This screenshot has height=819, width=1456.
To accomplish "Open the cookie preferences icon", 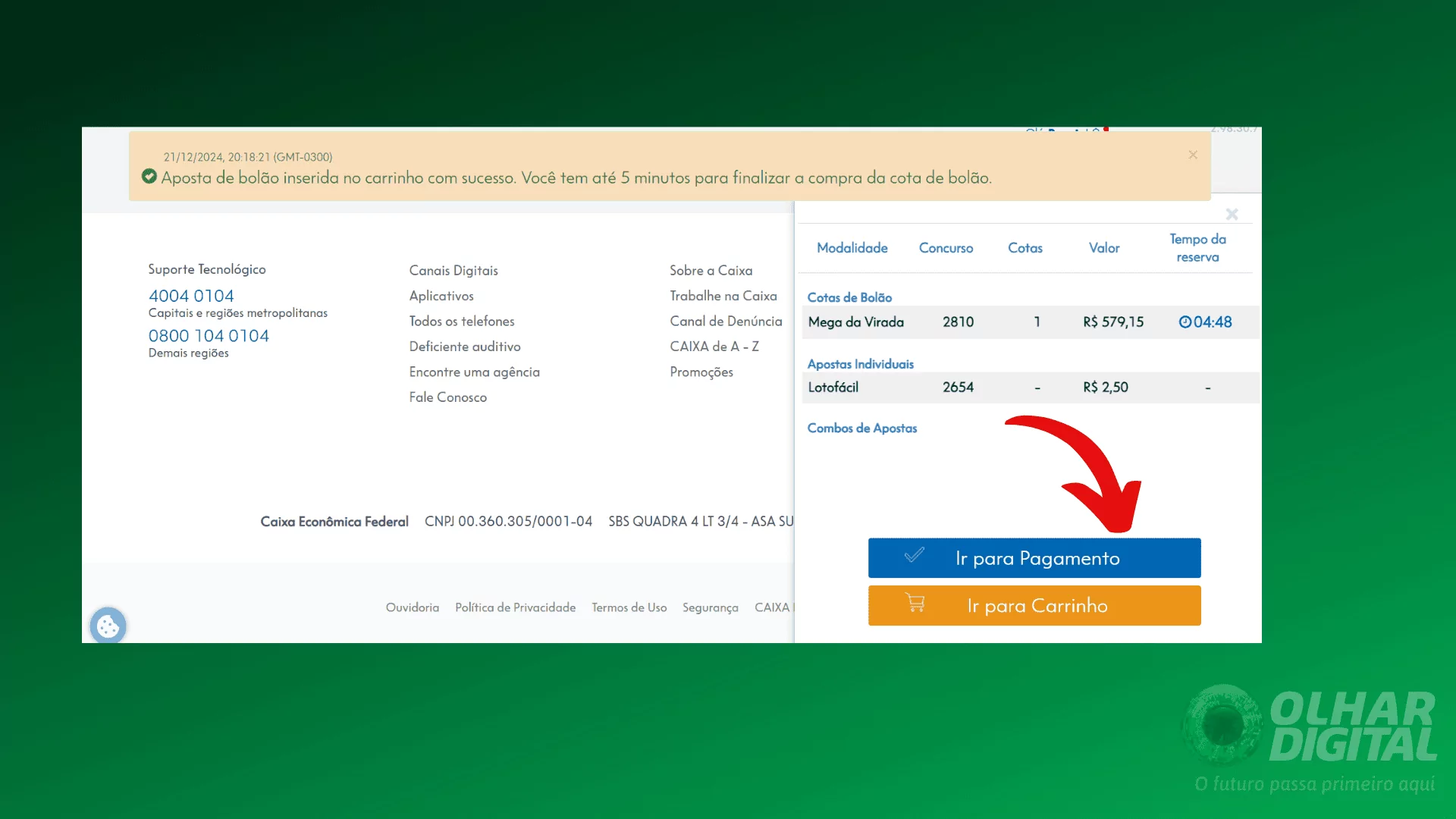I will coord(108,626).
